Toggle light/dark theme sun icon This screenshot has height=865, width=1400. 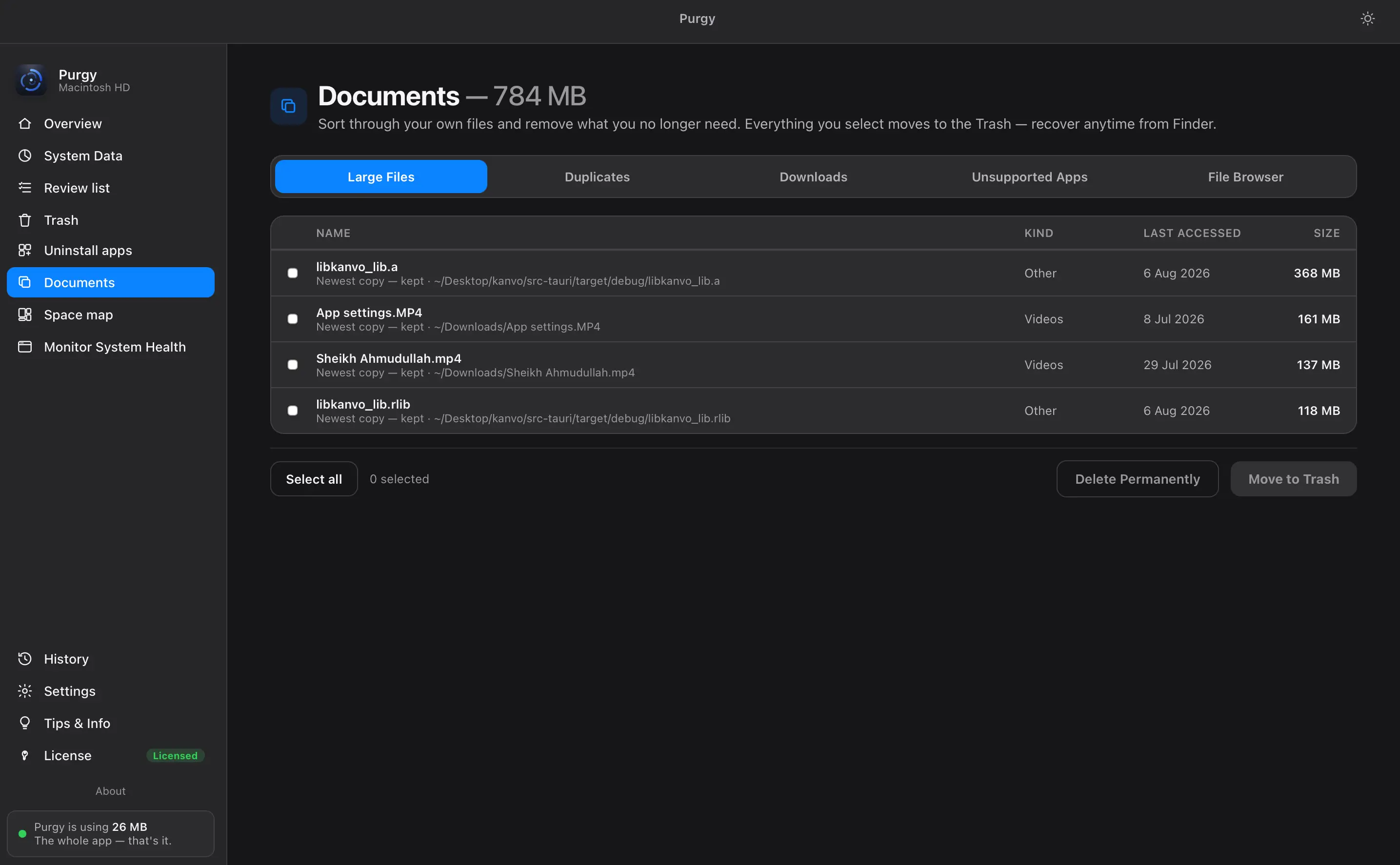pos(1367,19)
